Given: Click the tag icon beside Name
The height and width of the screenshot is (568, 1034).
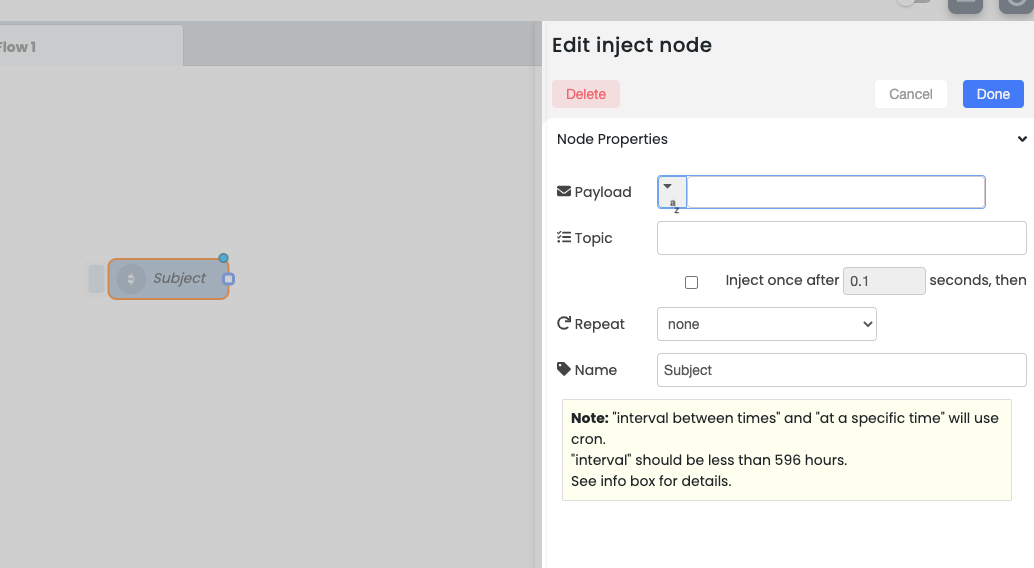Looking at the screenshot, I should [x=563, y=369].
